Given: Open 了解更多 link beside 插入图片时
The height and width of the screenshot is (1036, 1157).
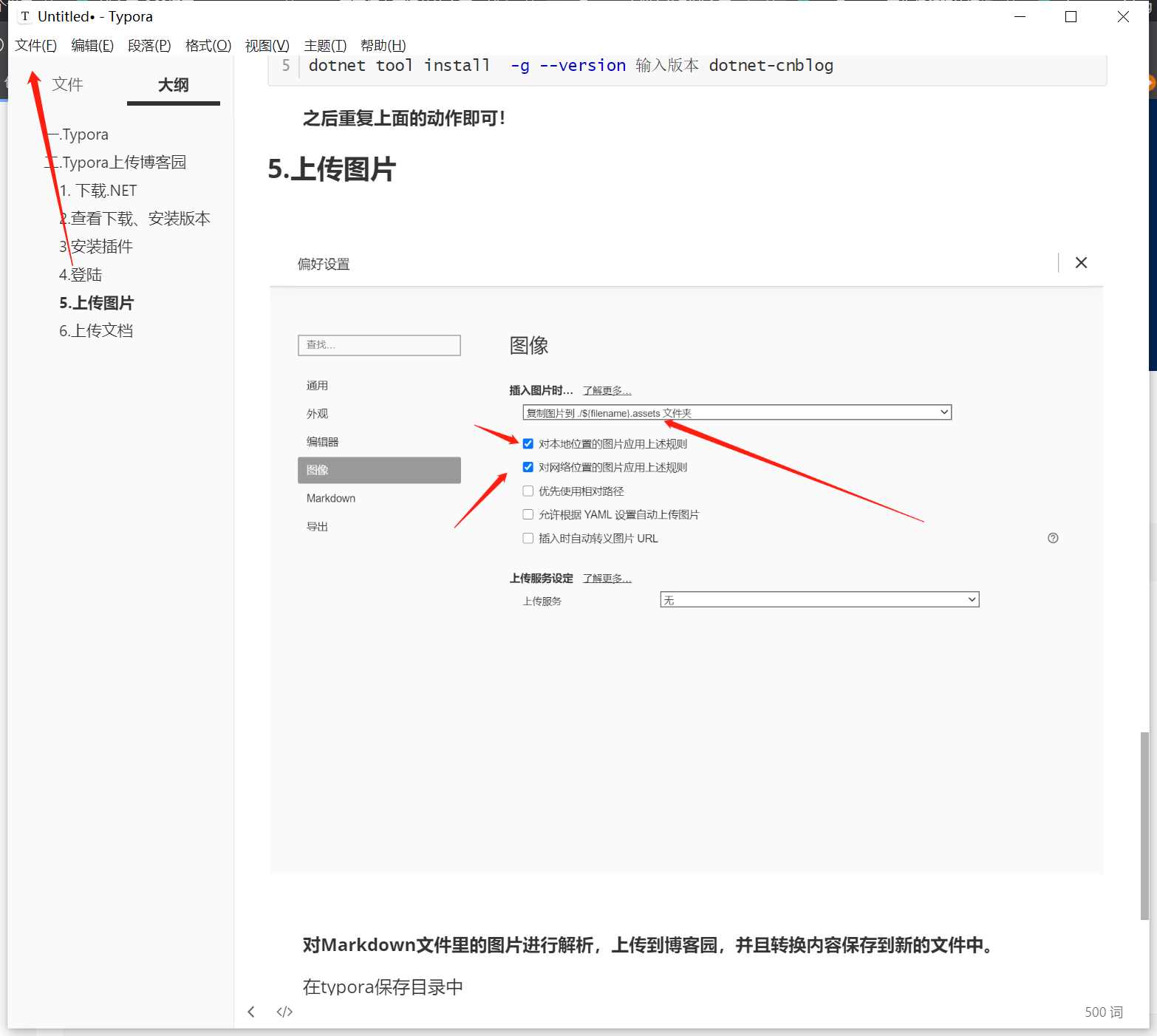Looking at the screenshot, I should click(607, 391).
